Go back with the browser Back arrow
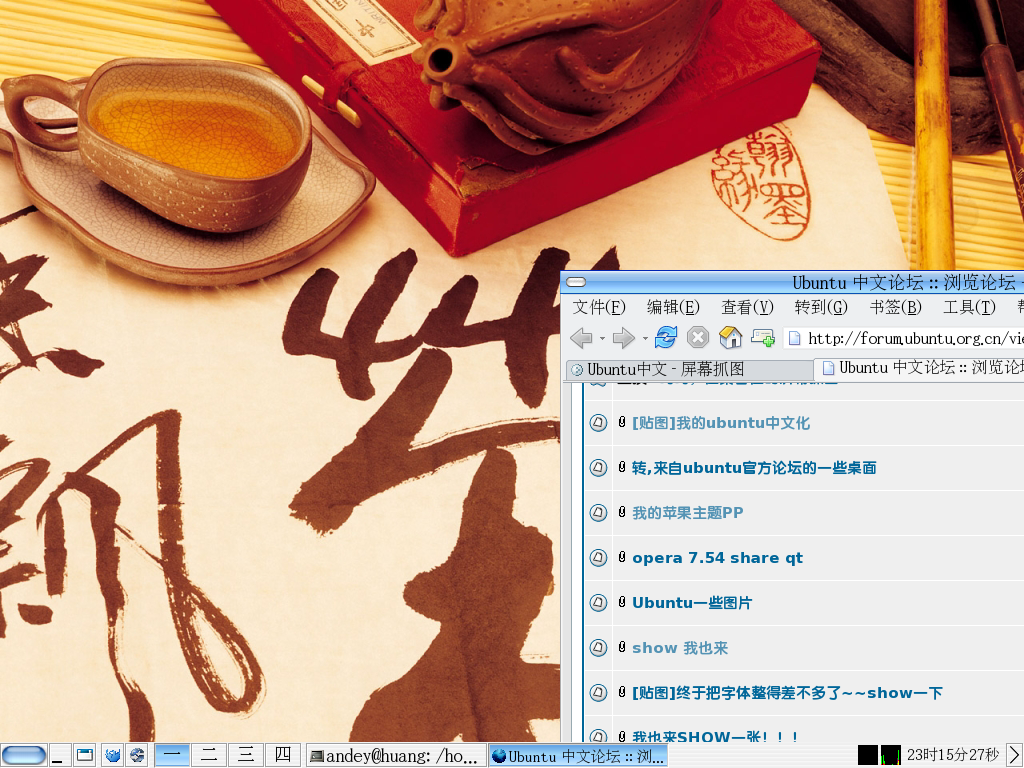 coord(581,338)
